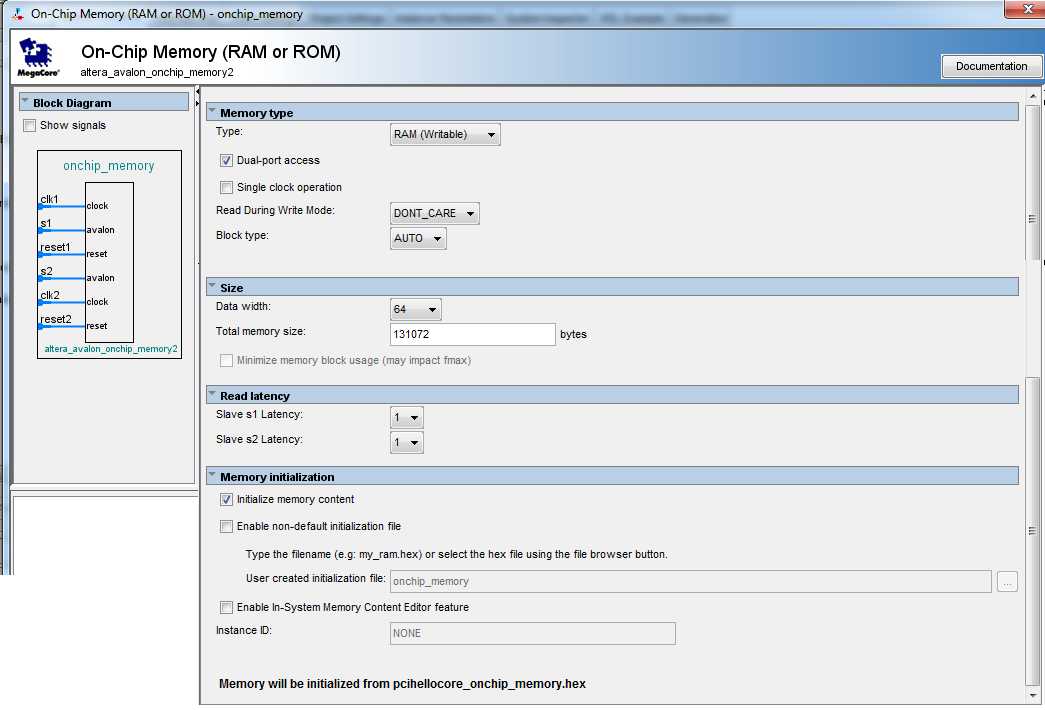The height and width of the screenshot is (710, 1045).
Task: Open the memory Type dropdown
Action: click(445, 135)
